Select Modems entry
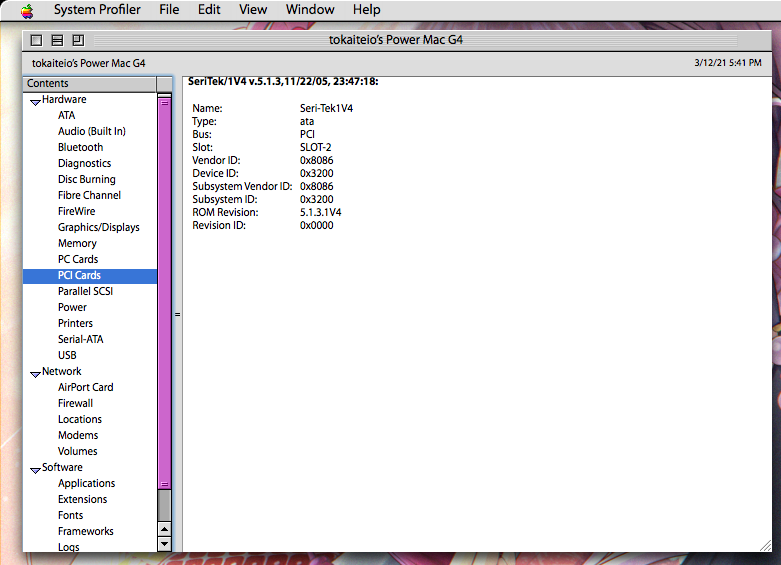Viewport: 781px width, 565px height. (78, 435)
